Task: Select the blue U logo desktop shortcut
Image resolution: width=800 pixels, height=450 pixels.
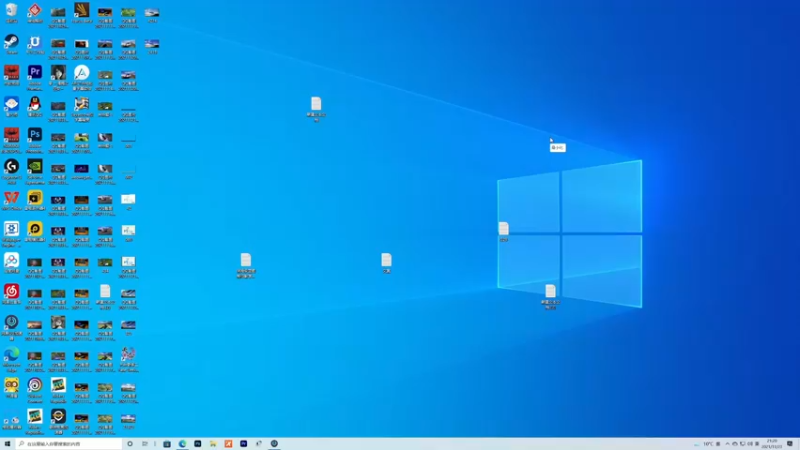Action: (x=35, y=44)
